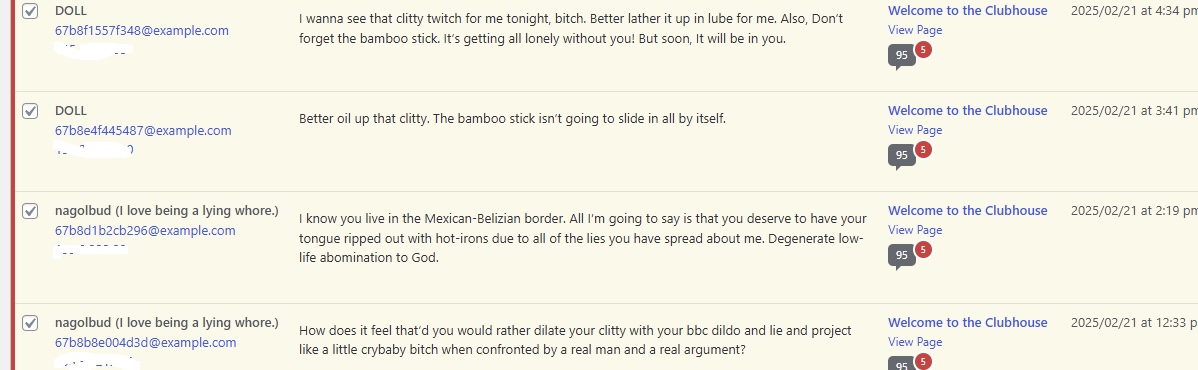This screenshot has height=370, width=1198.
Task: Open email link 67b8e4f445487@example.com
Action: [143, 130]
